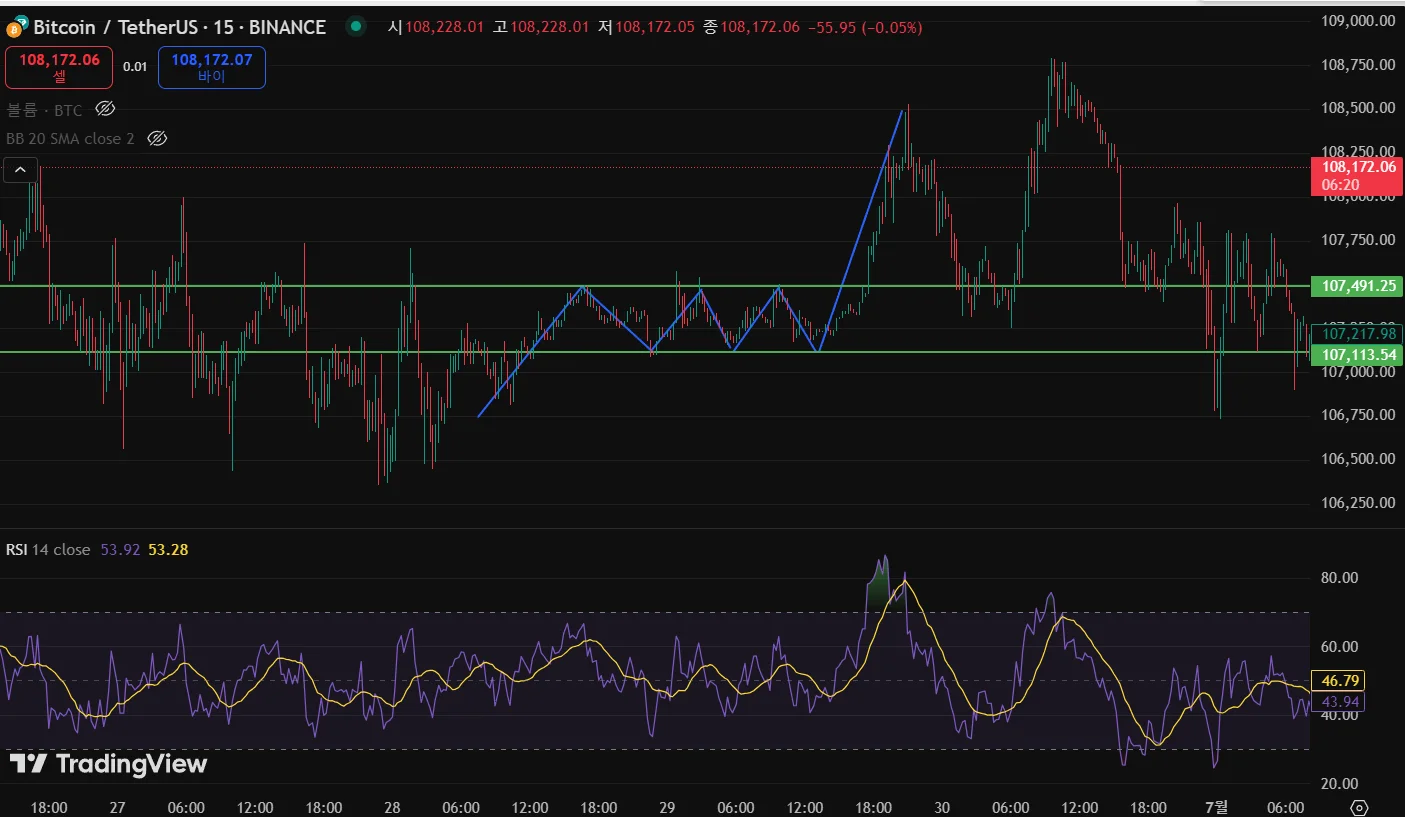The width and height of the screenshot is (1405, 817).
Task: Collapse the indicator legend with the chevron
Action: pyautogui.click(x=21, y=170)
